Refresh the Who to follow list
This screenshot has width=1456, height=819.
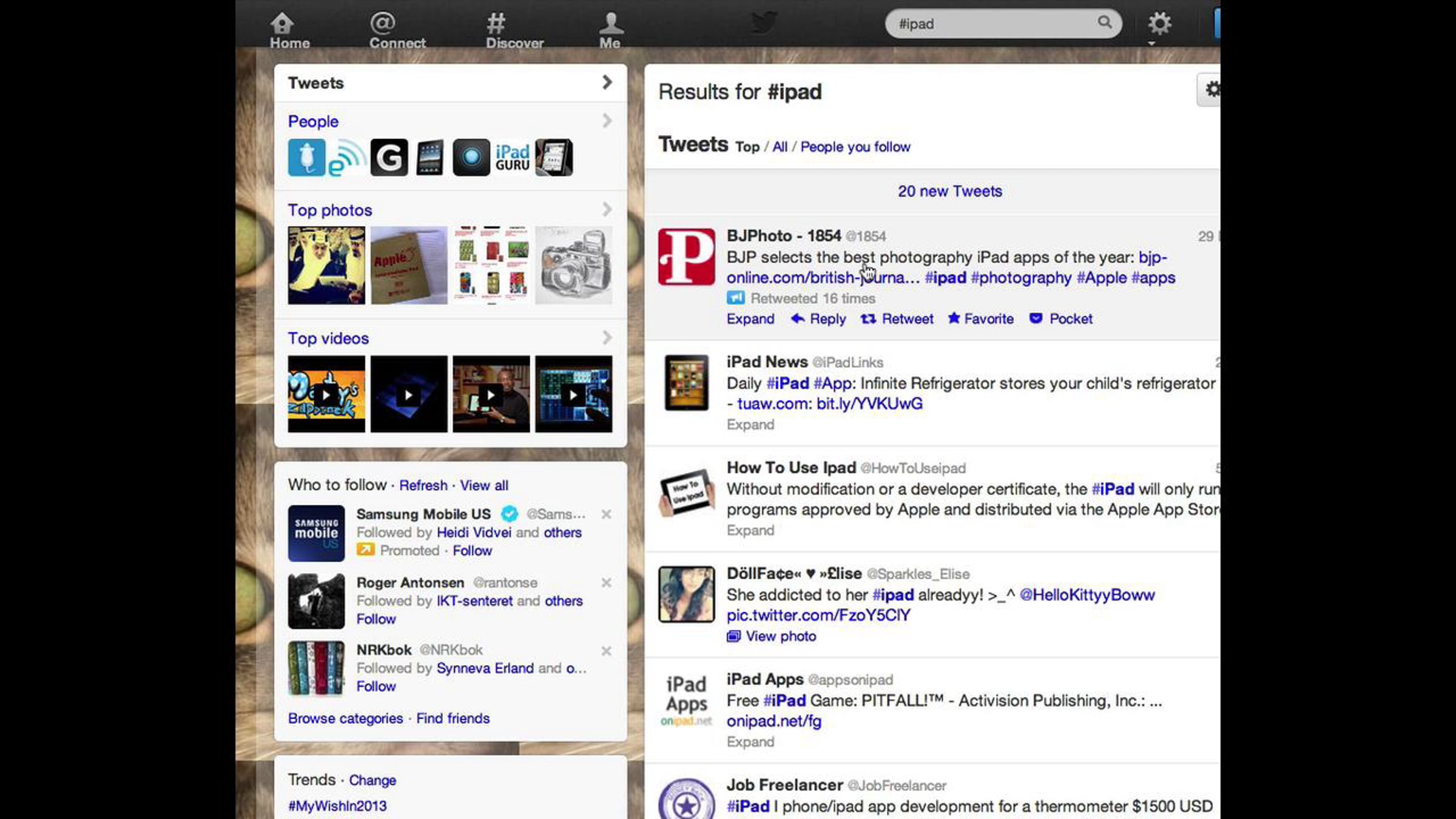click(423, 485)
